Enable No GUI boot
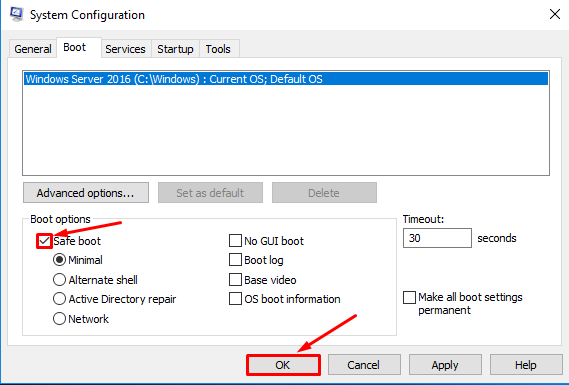Viewport: 569px width, 385px height. [235, 241]
